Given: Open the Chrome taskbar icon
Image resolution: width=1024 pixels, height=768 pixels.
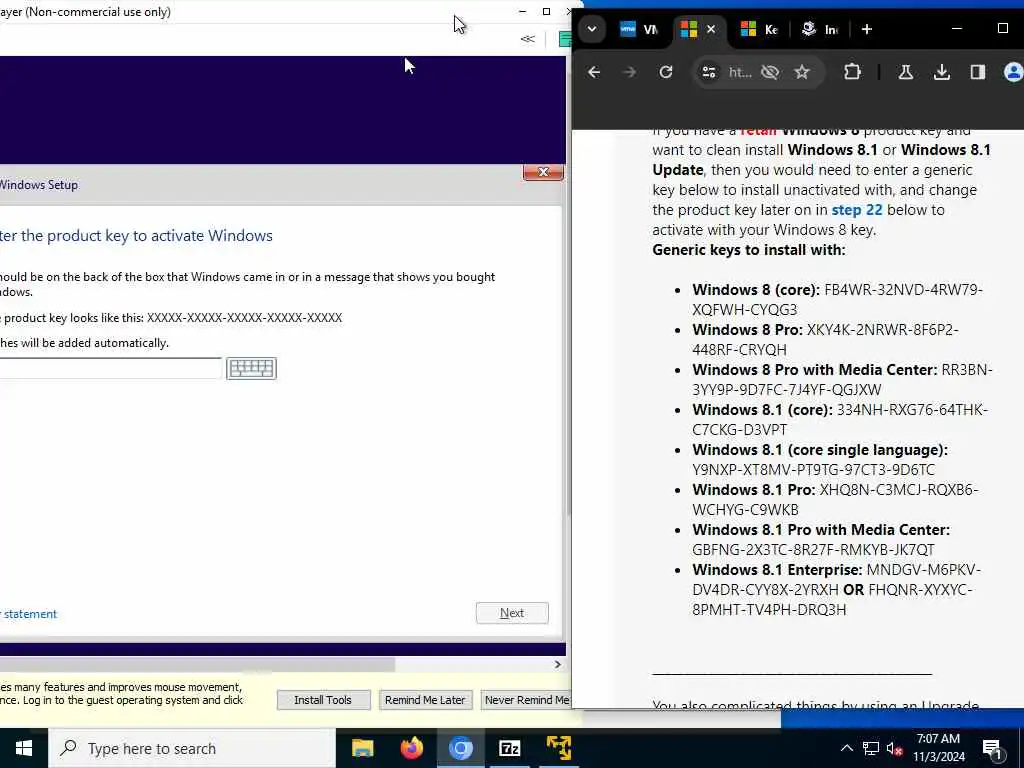Looking at the screenshot, I should [460, 748].
